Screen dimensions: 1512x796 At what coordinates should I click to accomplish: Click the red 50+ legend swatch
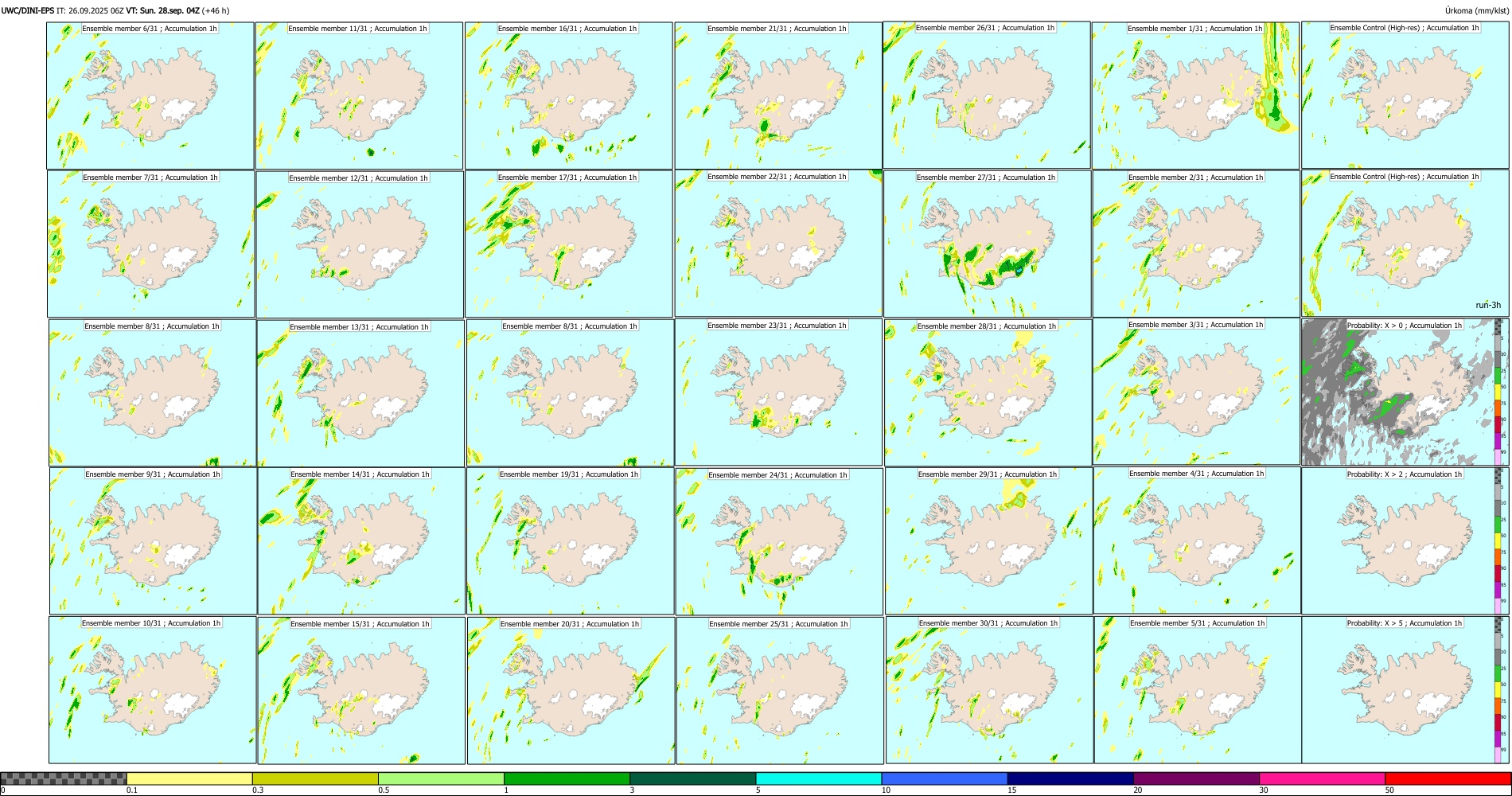pyautogui.click(x=1448, y=778)
